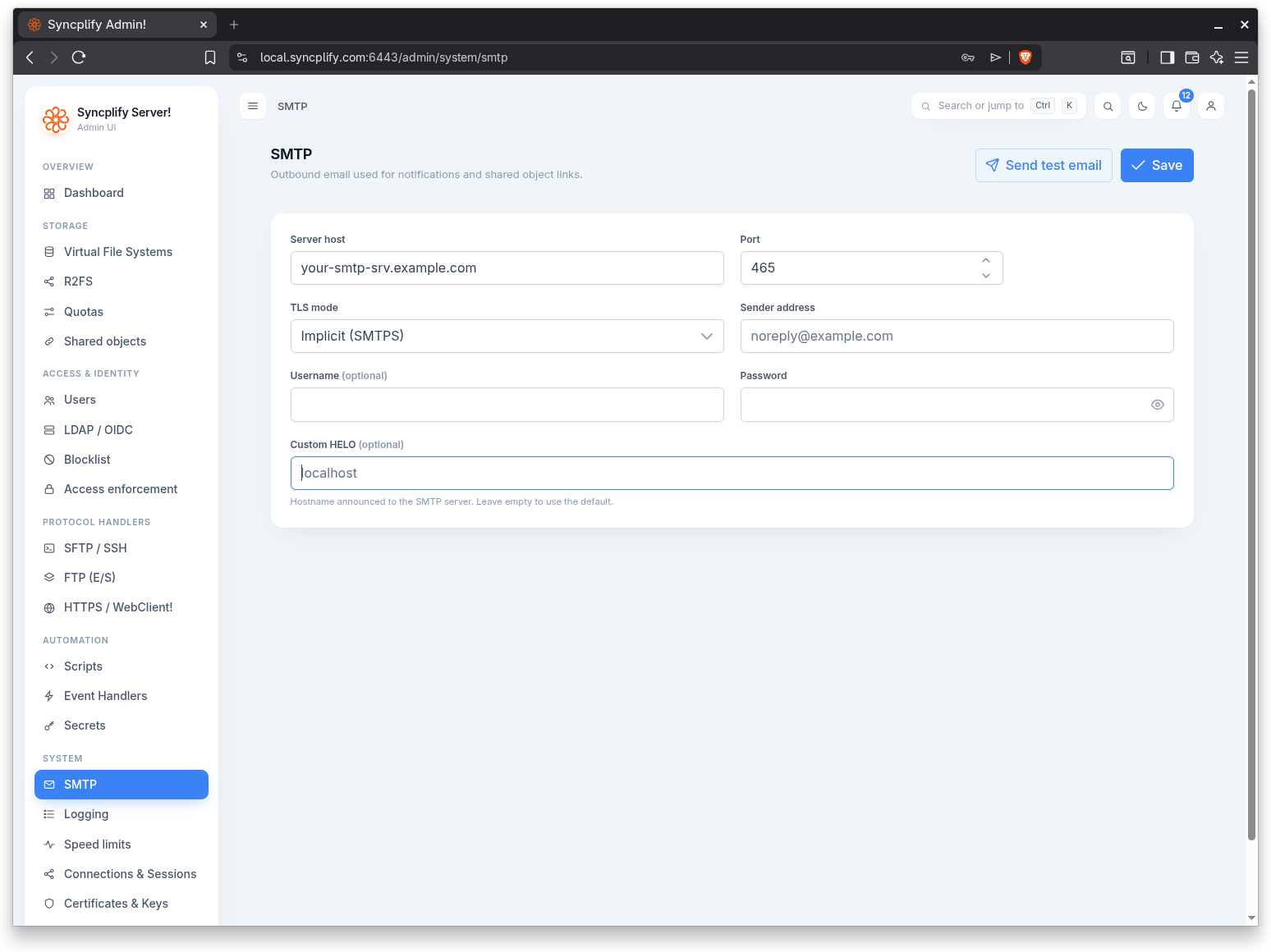This screenshot has height=952, width=1271.
Task: Select the SMTP sidebar item
Action: pos(122,785)
